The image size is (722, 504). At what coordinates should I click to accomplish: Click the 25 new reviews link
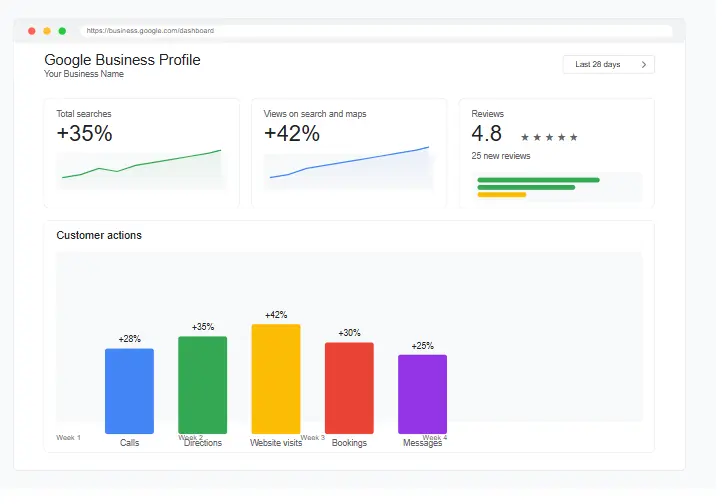coord(501,156)
